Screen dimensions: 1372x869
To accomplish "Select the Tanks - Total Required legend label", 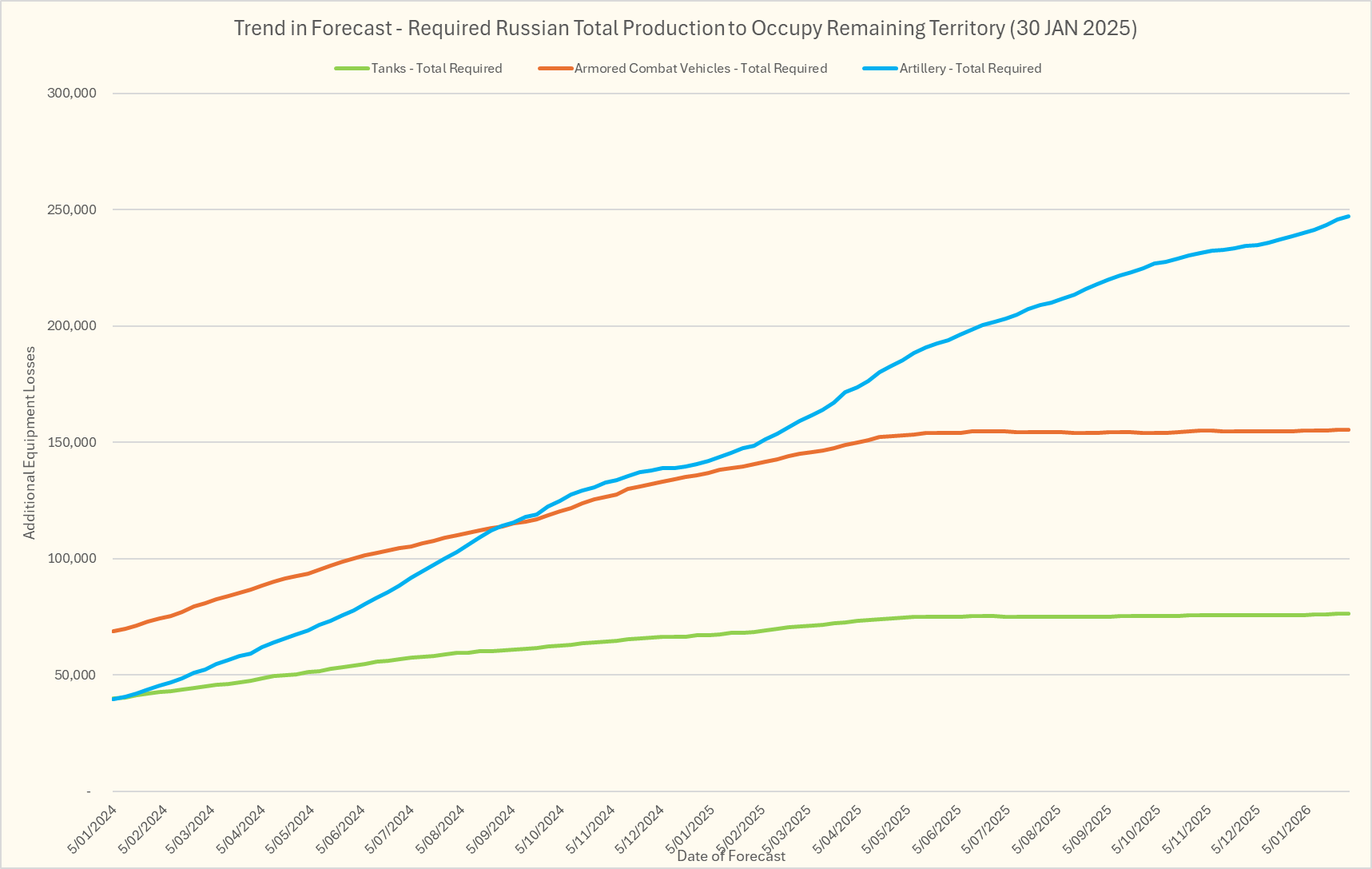I will tap(436, 69).
